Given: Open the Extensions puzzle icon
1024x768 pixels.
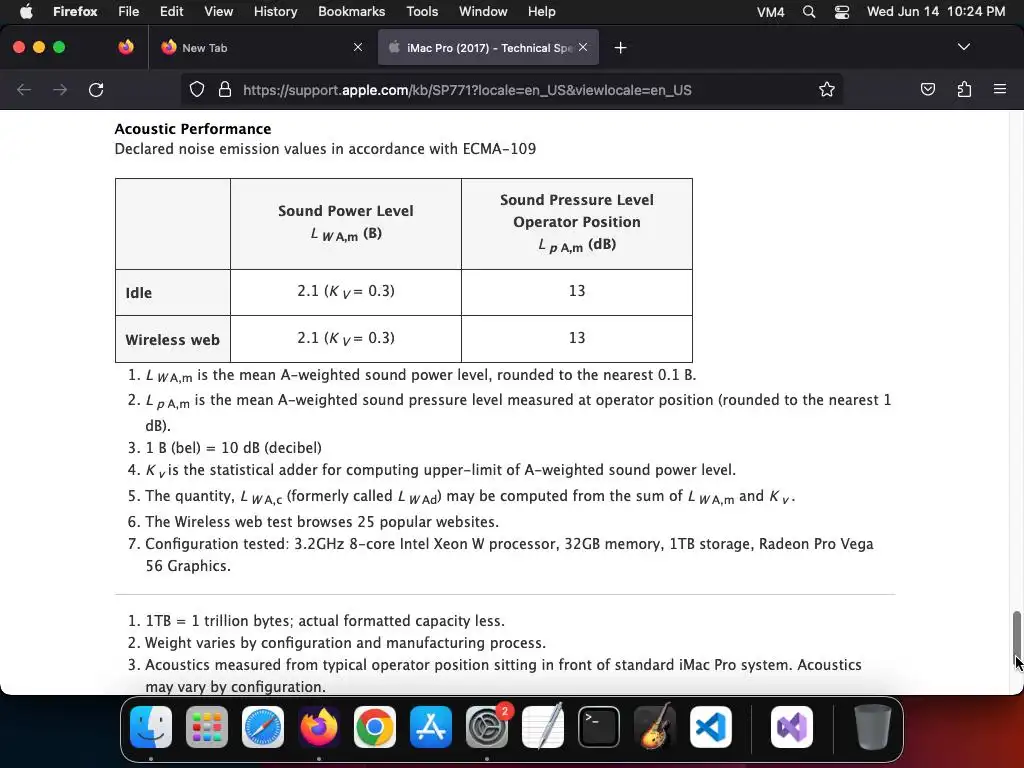Looking at the screenshot, I should pyautogui.click(x=964, y=89).
